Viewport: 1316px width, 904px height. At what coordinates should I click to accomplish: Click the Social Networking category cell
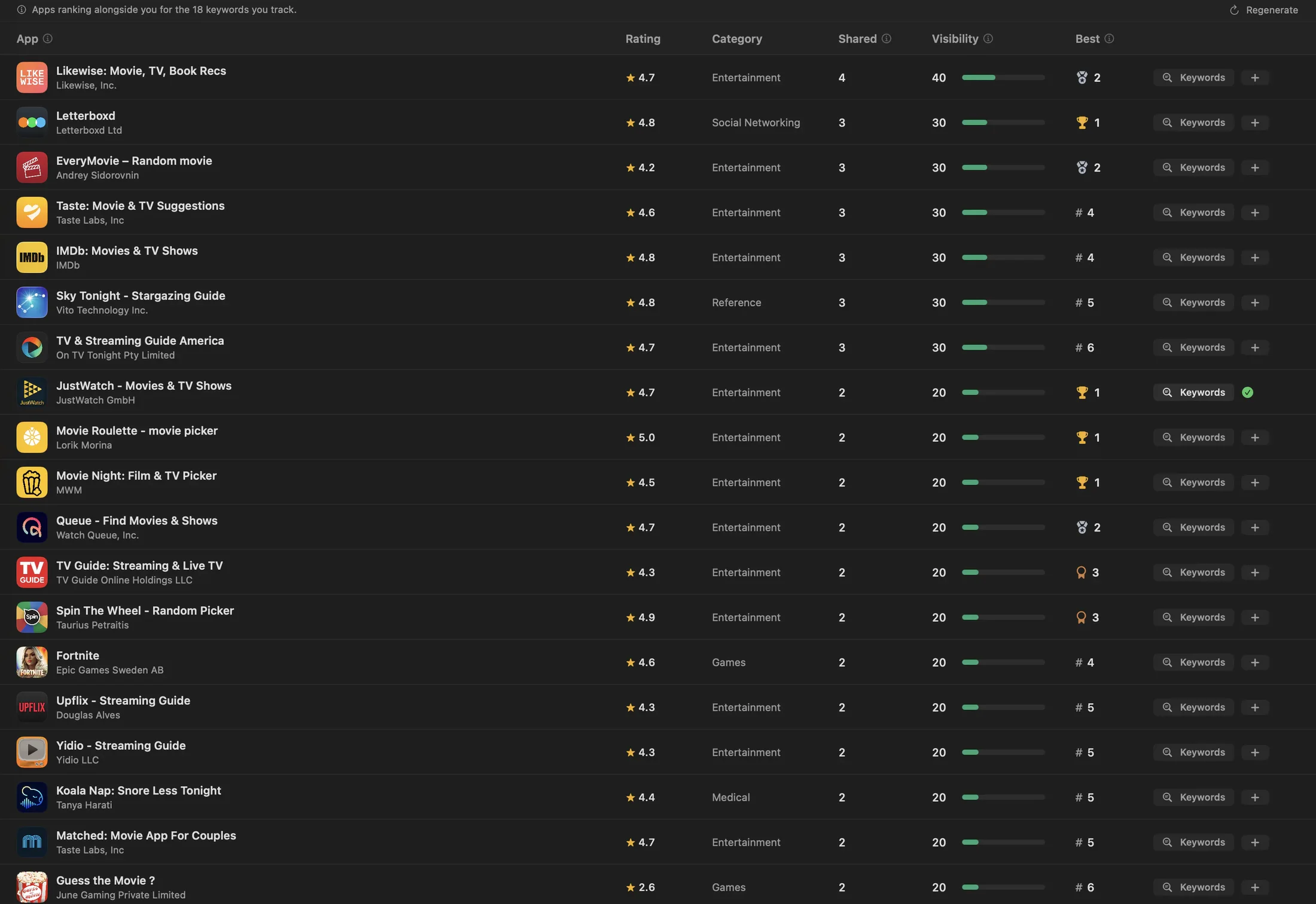click(756, 123)
